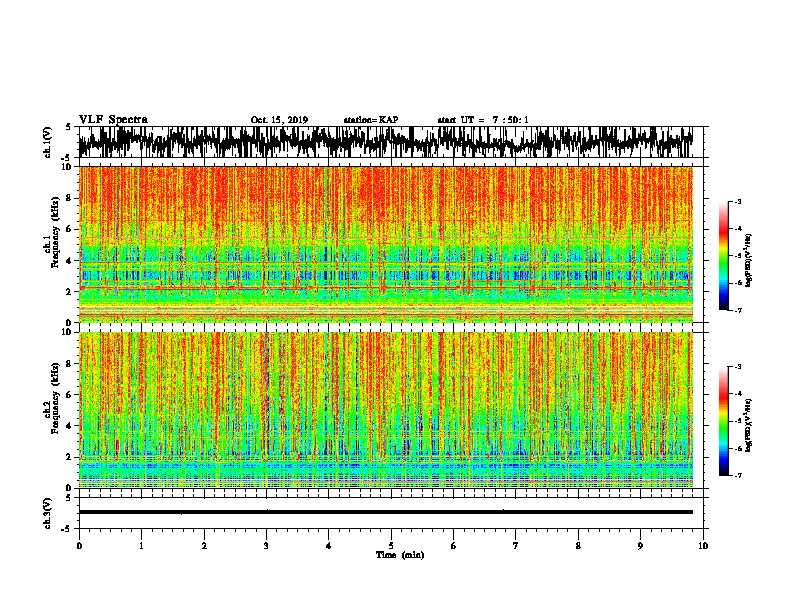Image resolution: width=792 pixels, height=612 pixels.
Task: Select the "ch.1(V)" axis label
Action: pyautogui.click(x=48, y=142)
